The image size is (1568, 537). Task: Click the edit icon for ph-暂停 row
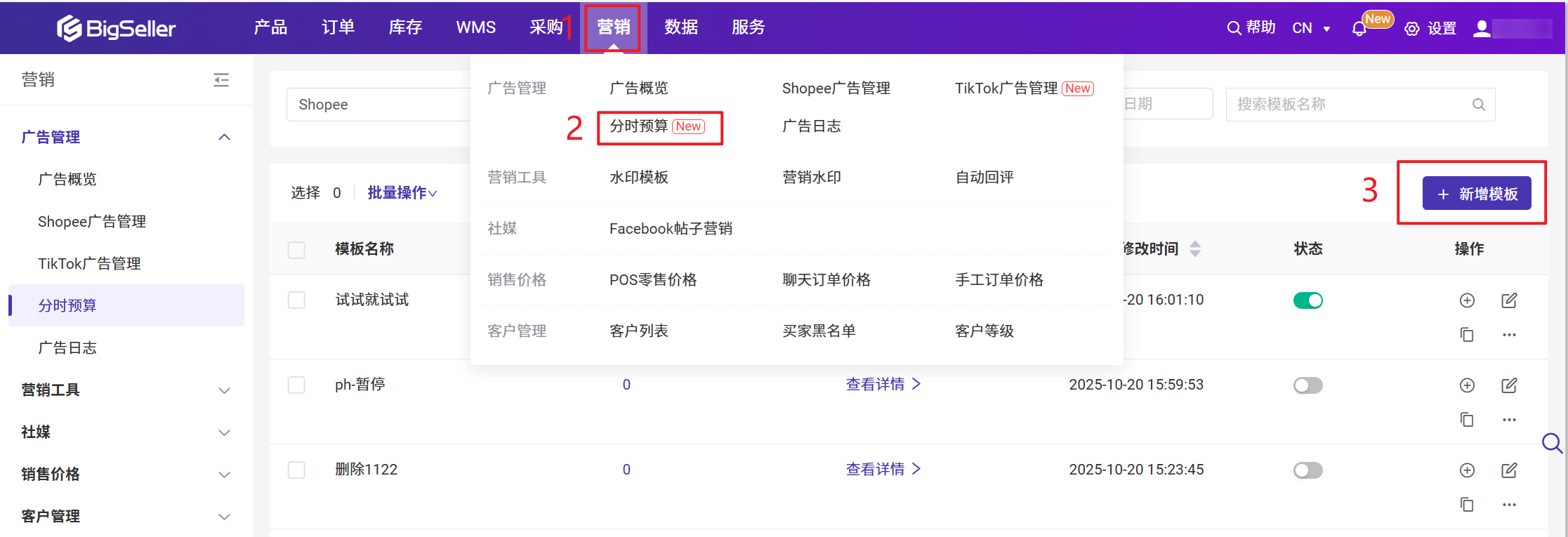point(1508,385)
